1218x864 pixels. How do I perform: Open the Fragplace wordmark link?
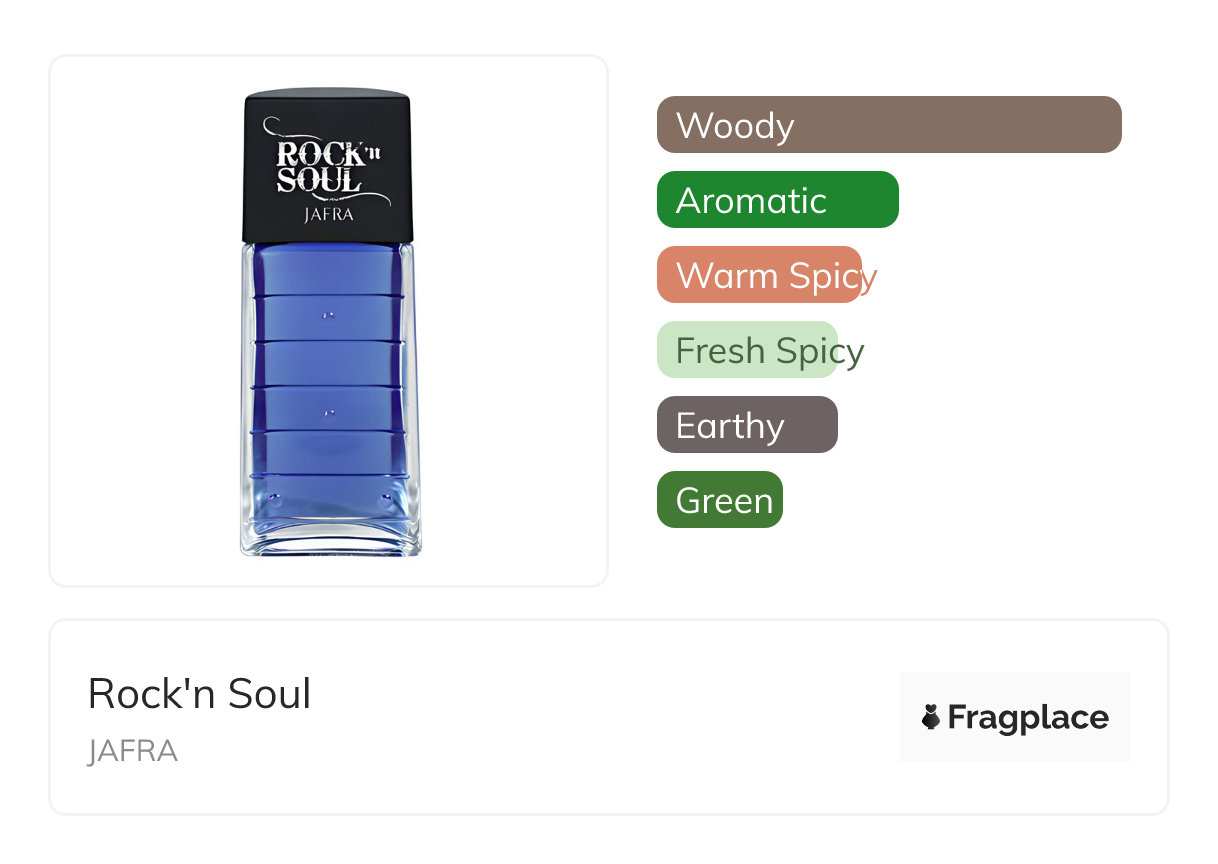1028,717
